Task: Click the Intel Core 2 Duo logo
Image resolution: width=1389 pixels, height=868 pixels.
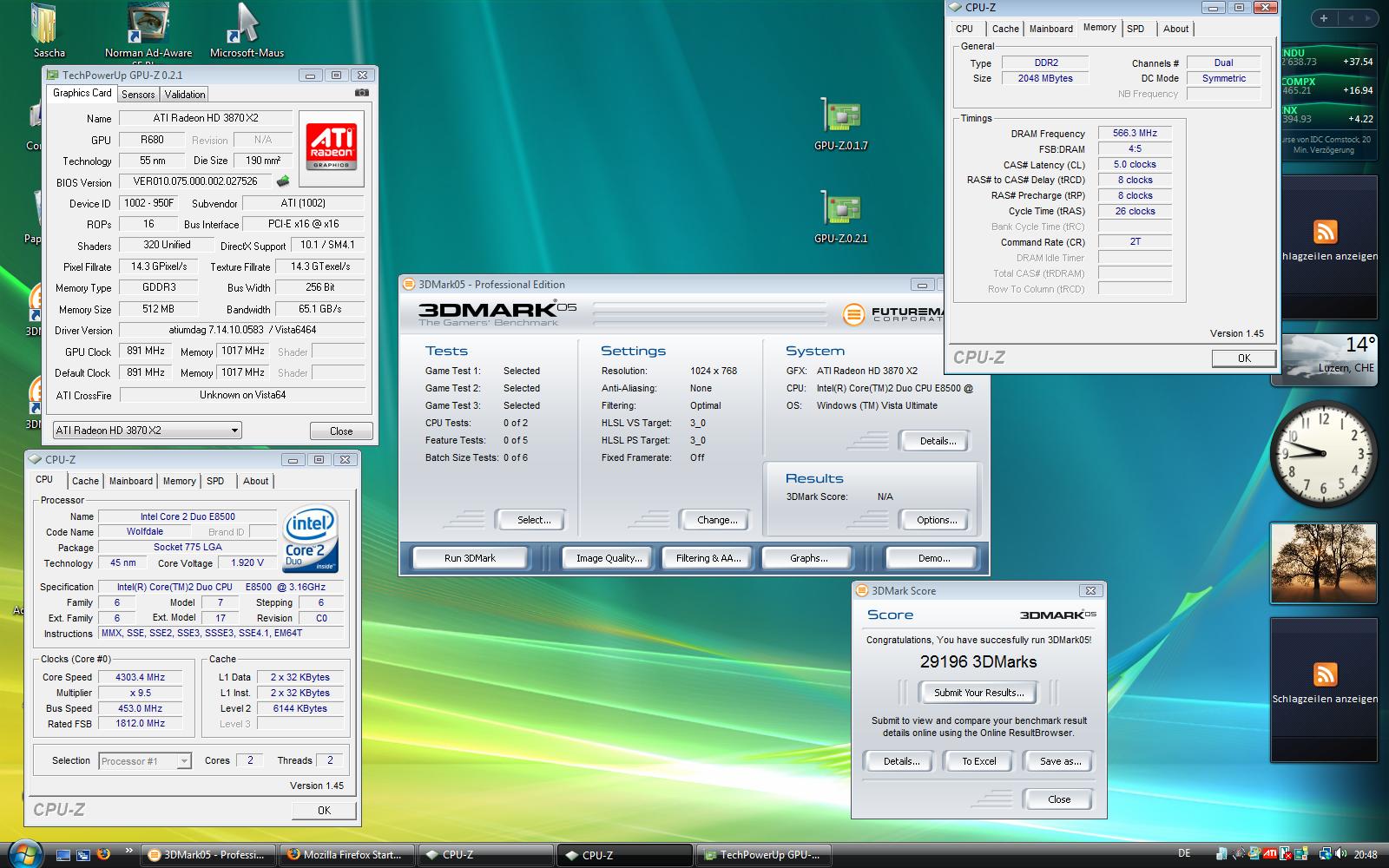Action: [x=311, y=541]
